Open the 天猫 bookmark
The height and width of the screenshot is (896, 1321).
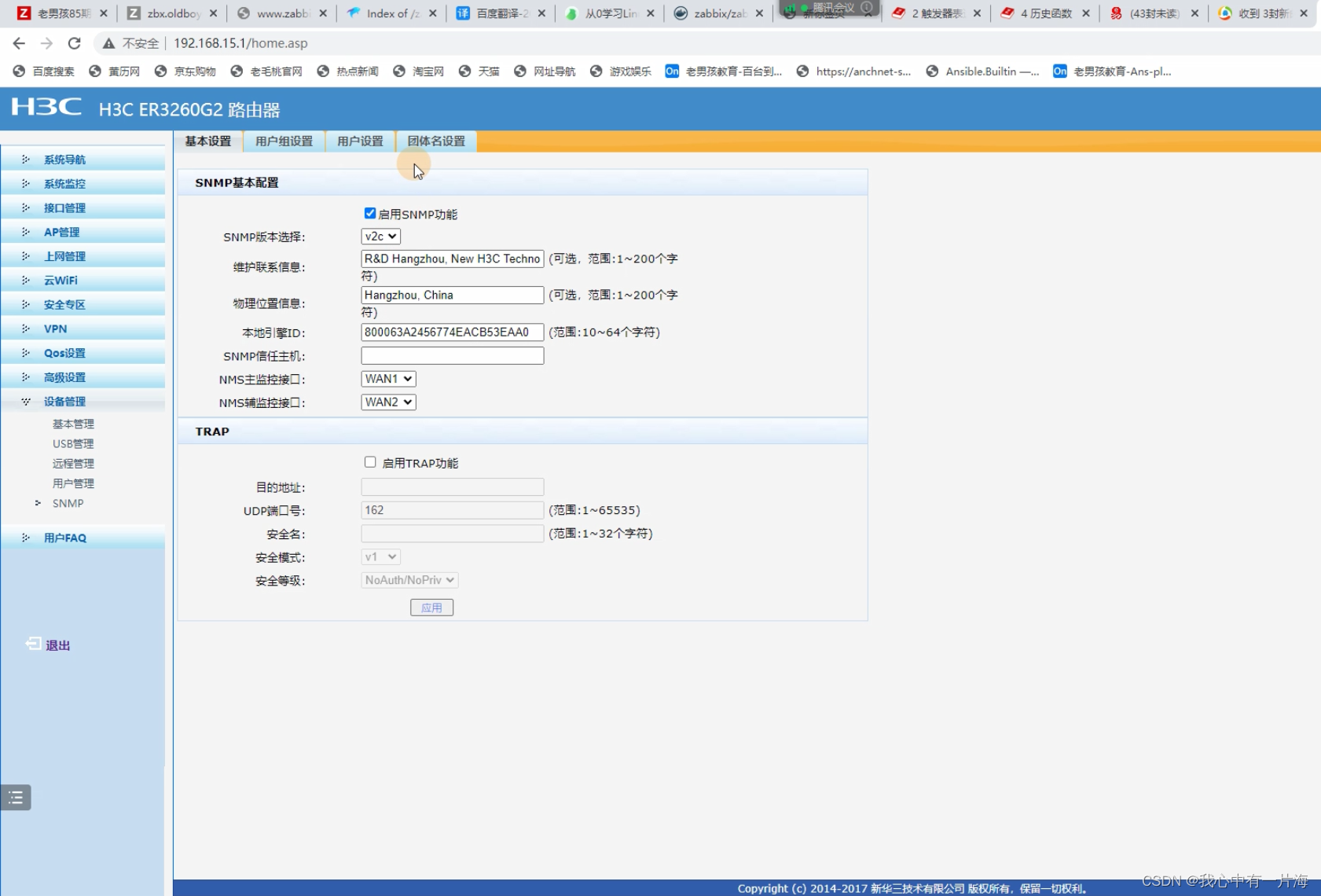pos(479,72)
